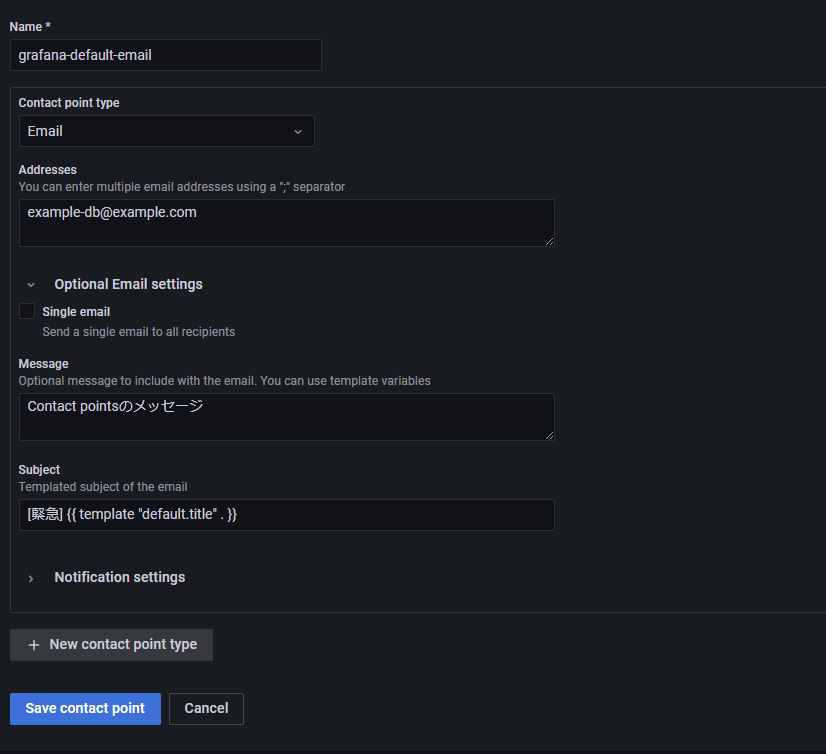Click the Notification settings heading
This screenshot has height=754, width=826.
120,577
